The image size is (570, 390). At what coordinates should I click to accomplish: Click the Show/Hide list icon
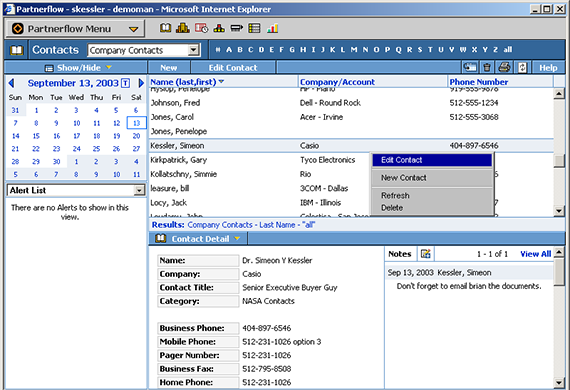point(49,68)
